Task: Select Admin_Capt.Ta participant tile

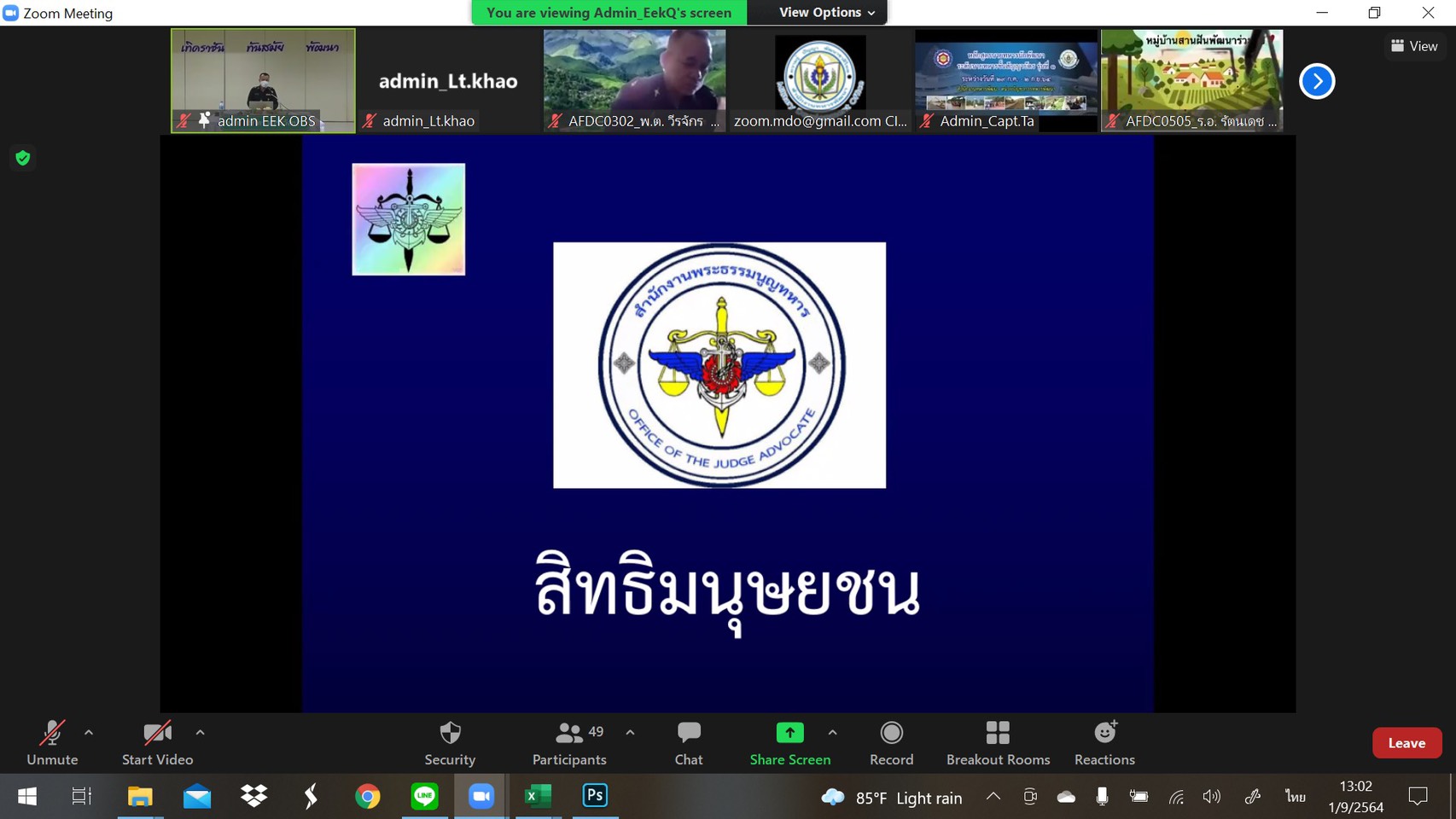Action: (x=1006, y=81)
